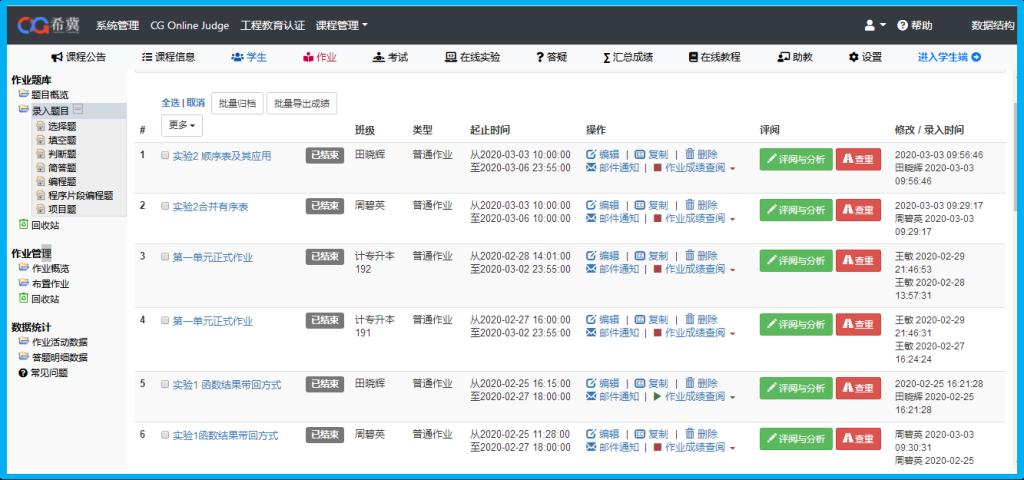Expand 作业成绩查阅 dropdown in row 1
Image resolution: width=1024 pixels, height=480 pixels.
(x=732, y=168)
